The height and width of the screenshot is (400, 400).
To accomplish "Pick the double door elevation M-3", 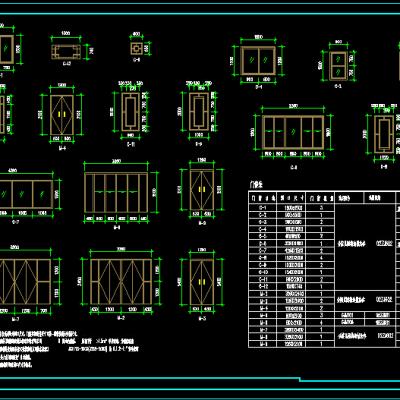I will (202, 282).
